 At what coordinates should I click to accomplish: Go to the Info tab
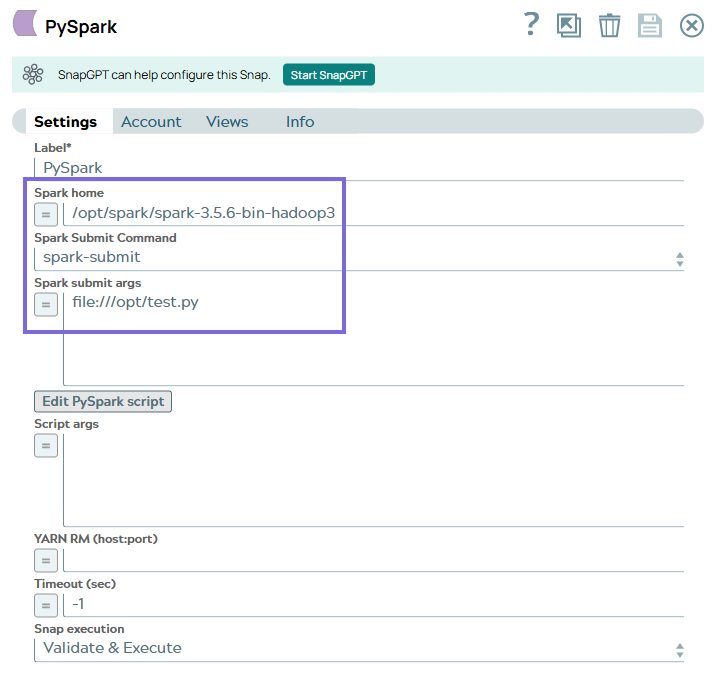[300, 122]
